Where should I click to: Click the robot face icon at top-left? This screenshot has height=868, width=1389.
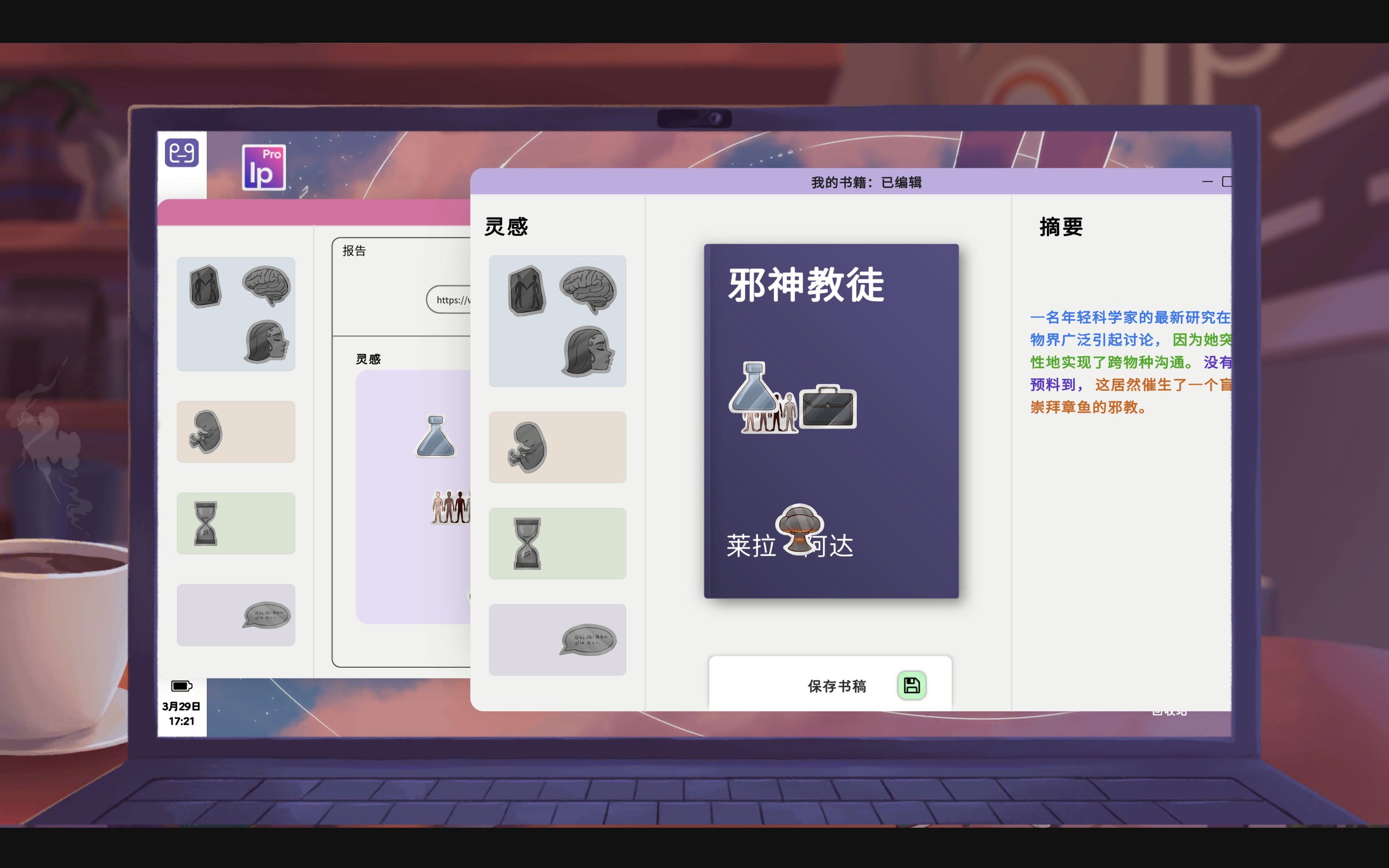pyautogui.click(x=182, y=152)
